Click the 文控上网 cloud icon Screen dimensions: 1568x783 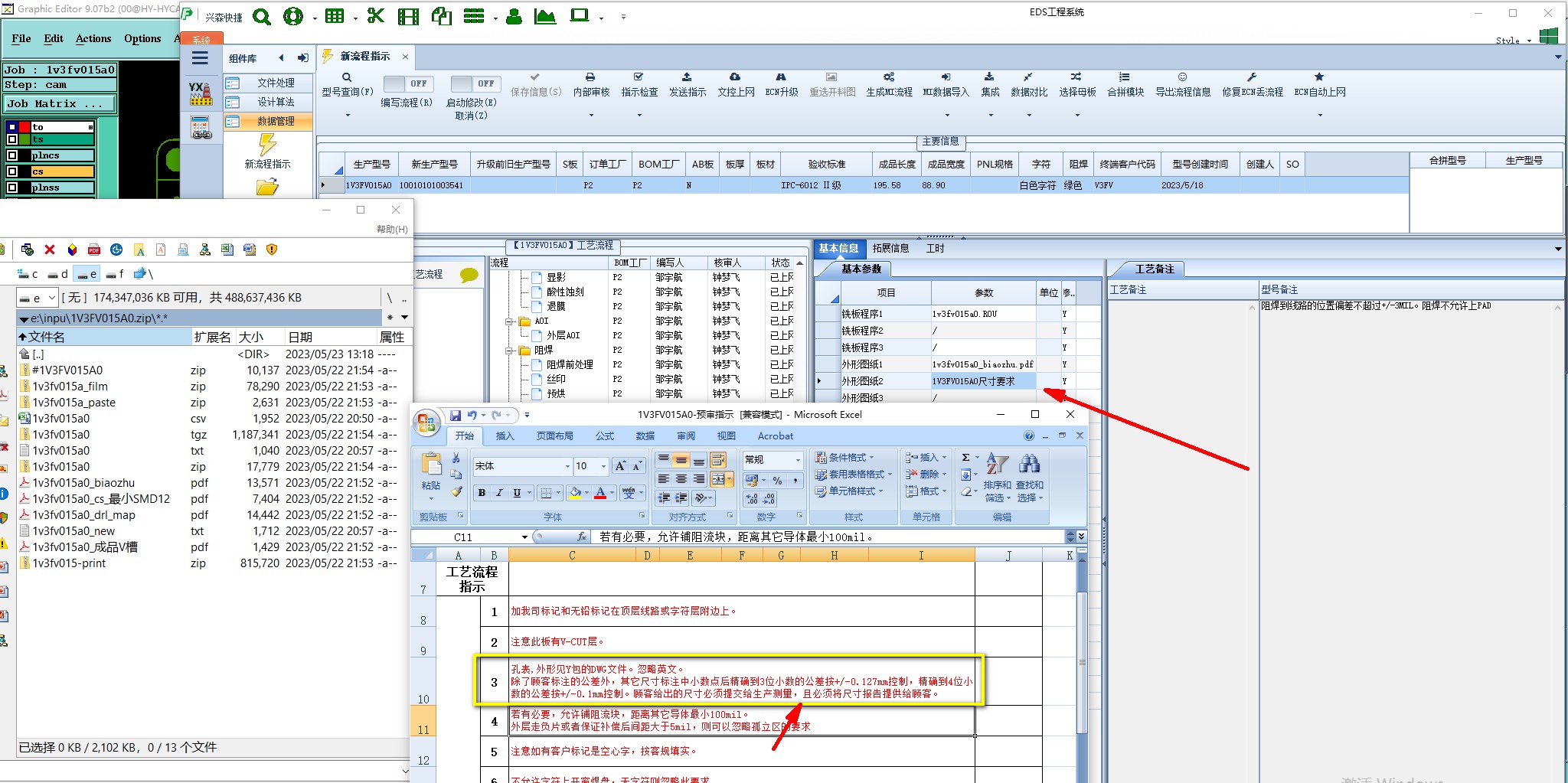tap(735, 77)
